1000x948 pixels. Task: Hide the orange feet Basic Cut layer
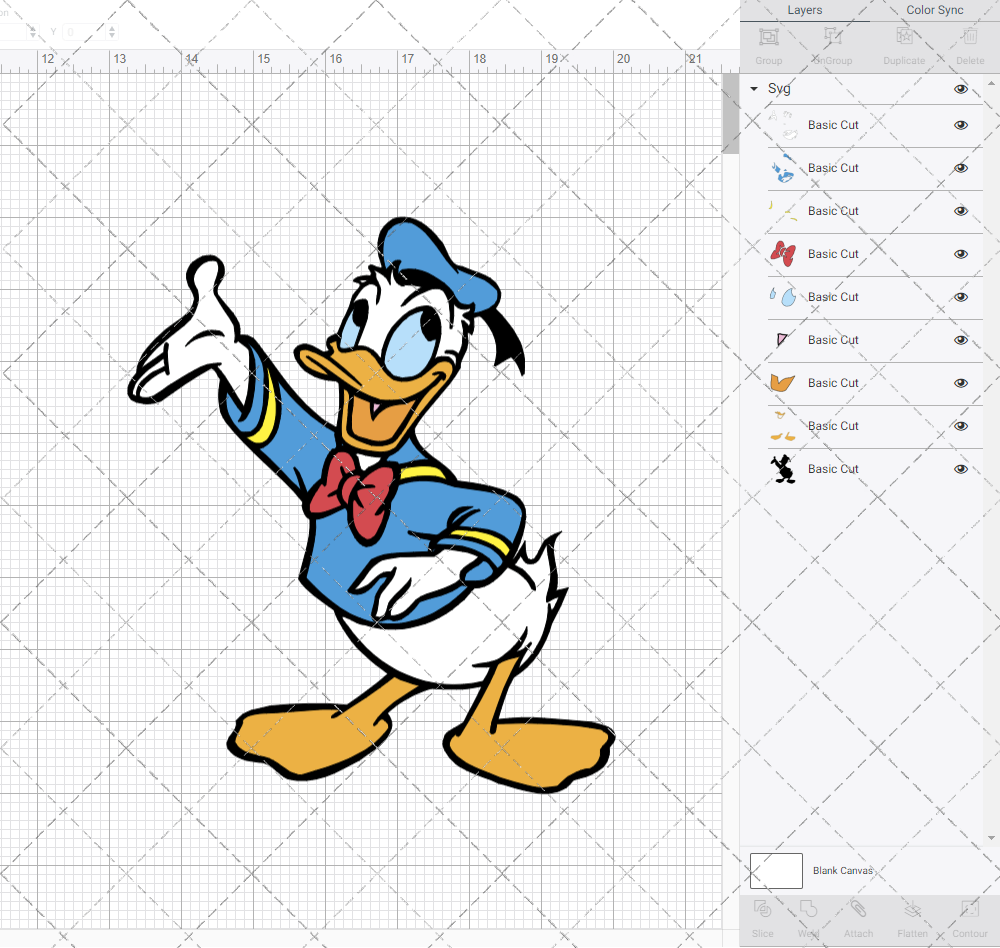coord(960,426)
